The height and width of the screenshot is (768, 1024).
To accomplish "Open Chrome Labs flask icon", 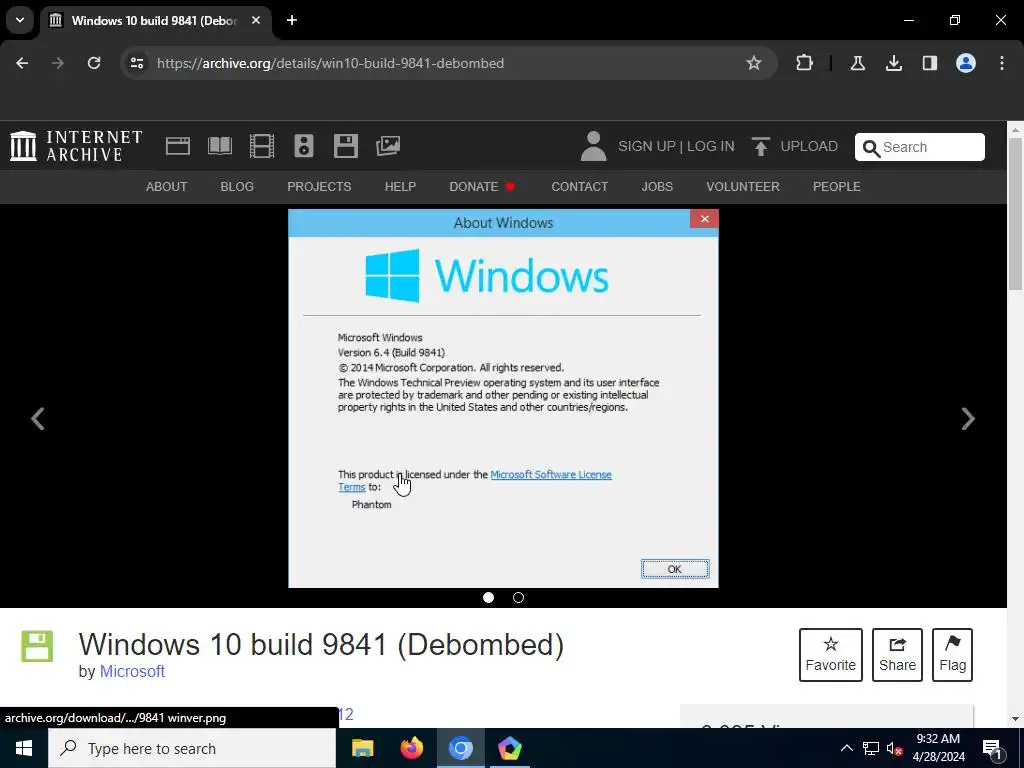I will pyautogui.click(x=857, y=63).
